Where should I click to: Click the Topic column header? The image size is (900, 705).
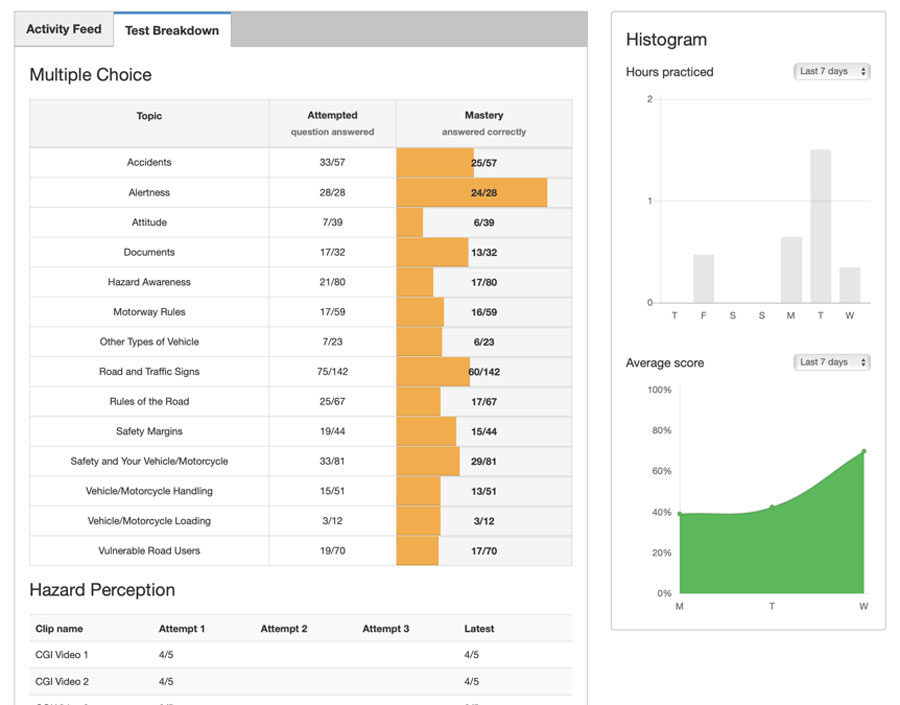pyautogui.click(x=149, y=116)
